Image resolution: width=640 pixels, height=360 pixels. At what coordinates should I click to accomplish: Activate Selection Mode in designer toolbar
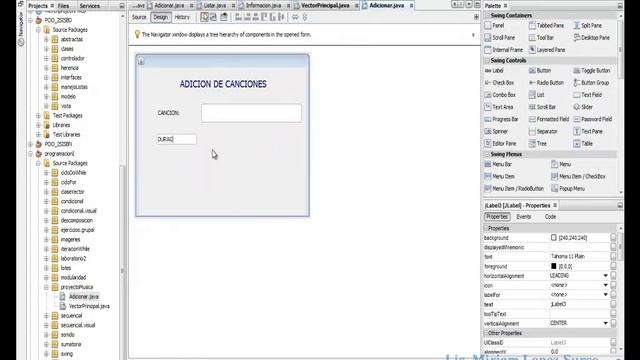tap(204, 17)
